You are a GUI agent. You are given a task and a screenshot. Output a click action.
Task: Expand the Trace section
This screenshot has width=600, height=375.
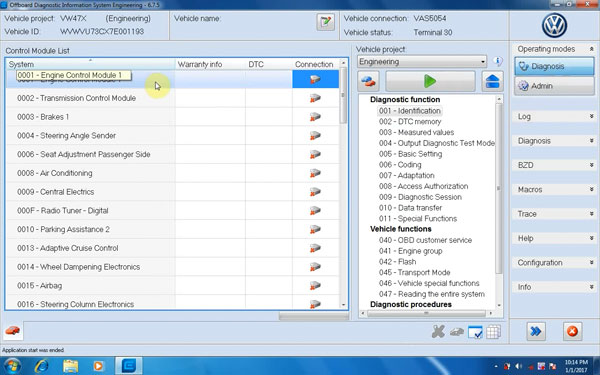[x=592, y=214]
